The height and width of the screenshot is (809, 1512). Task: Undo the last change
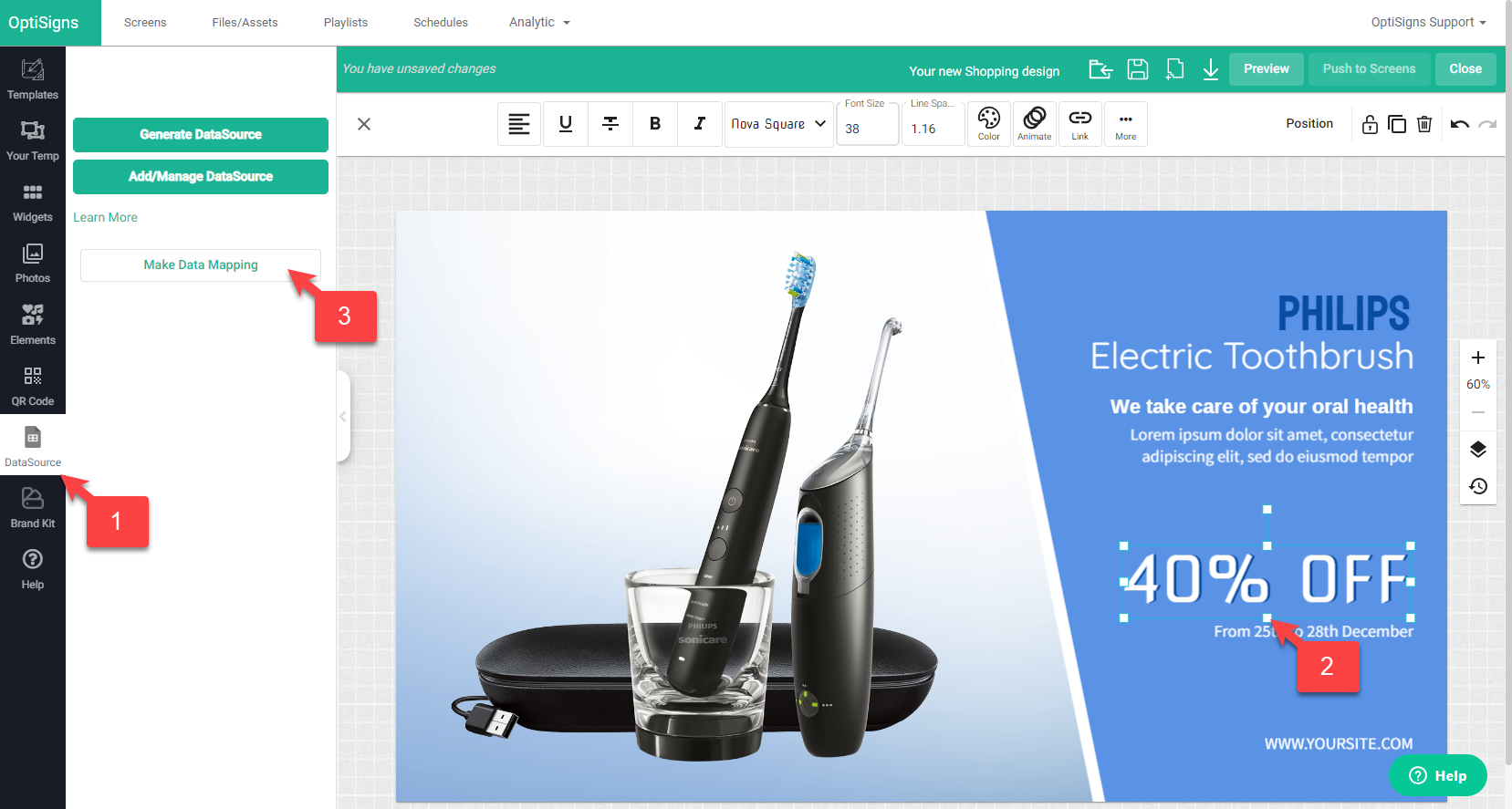1459,124
